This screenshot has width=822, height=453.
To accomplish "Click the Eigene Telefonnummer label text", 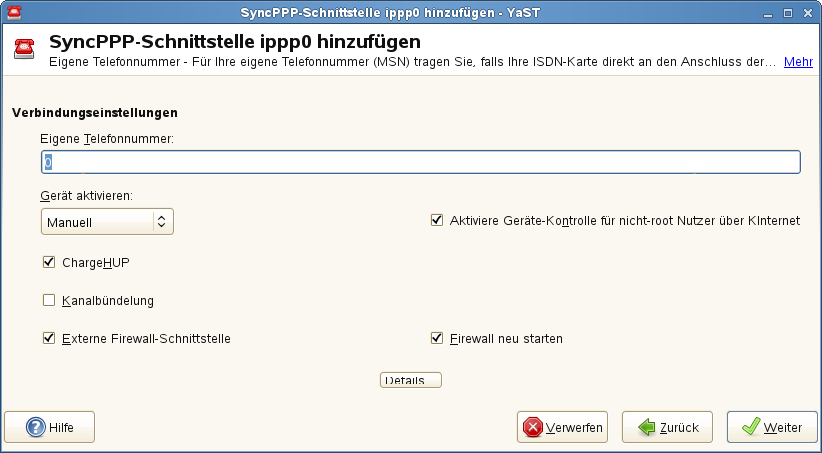I will [107, 138].
